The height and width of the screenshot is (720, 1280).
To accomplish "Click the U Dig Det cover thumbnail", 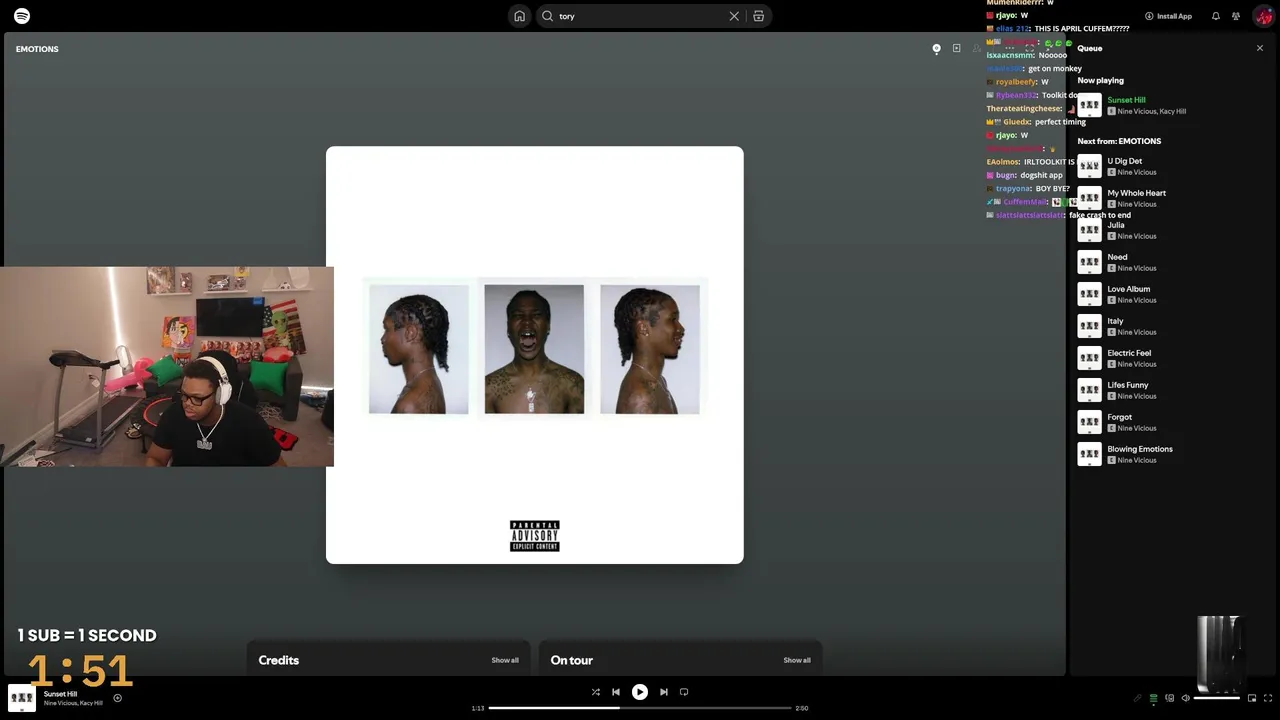I will click(1089, 166).
